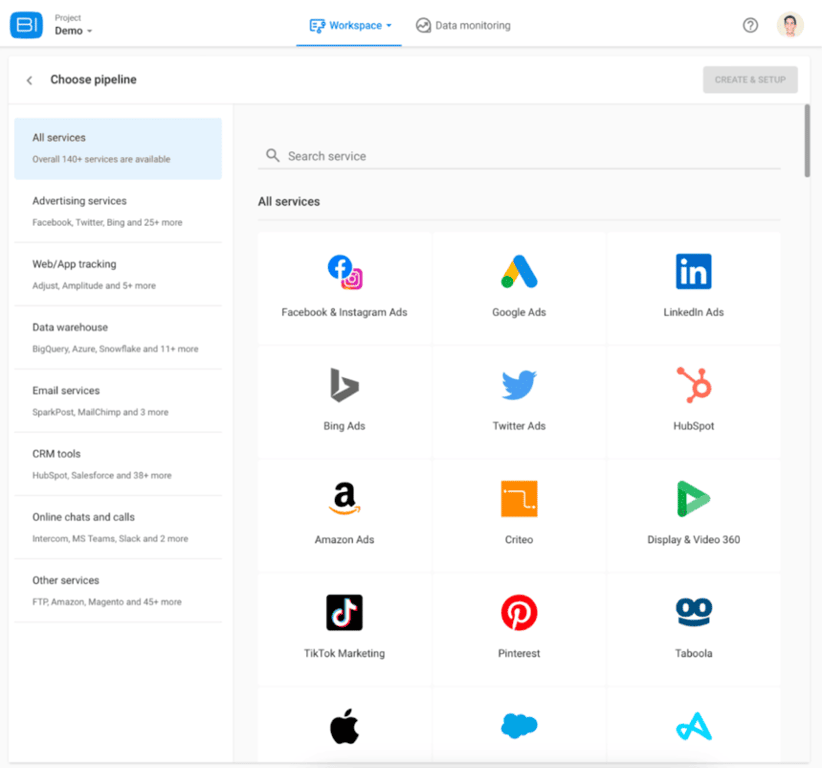Click the Google Ads label text
Image resolution: width=822 pixels, height=768 pixels.
[519, 312]
